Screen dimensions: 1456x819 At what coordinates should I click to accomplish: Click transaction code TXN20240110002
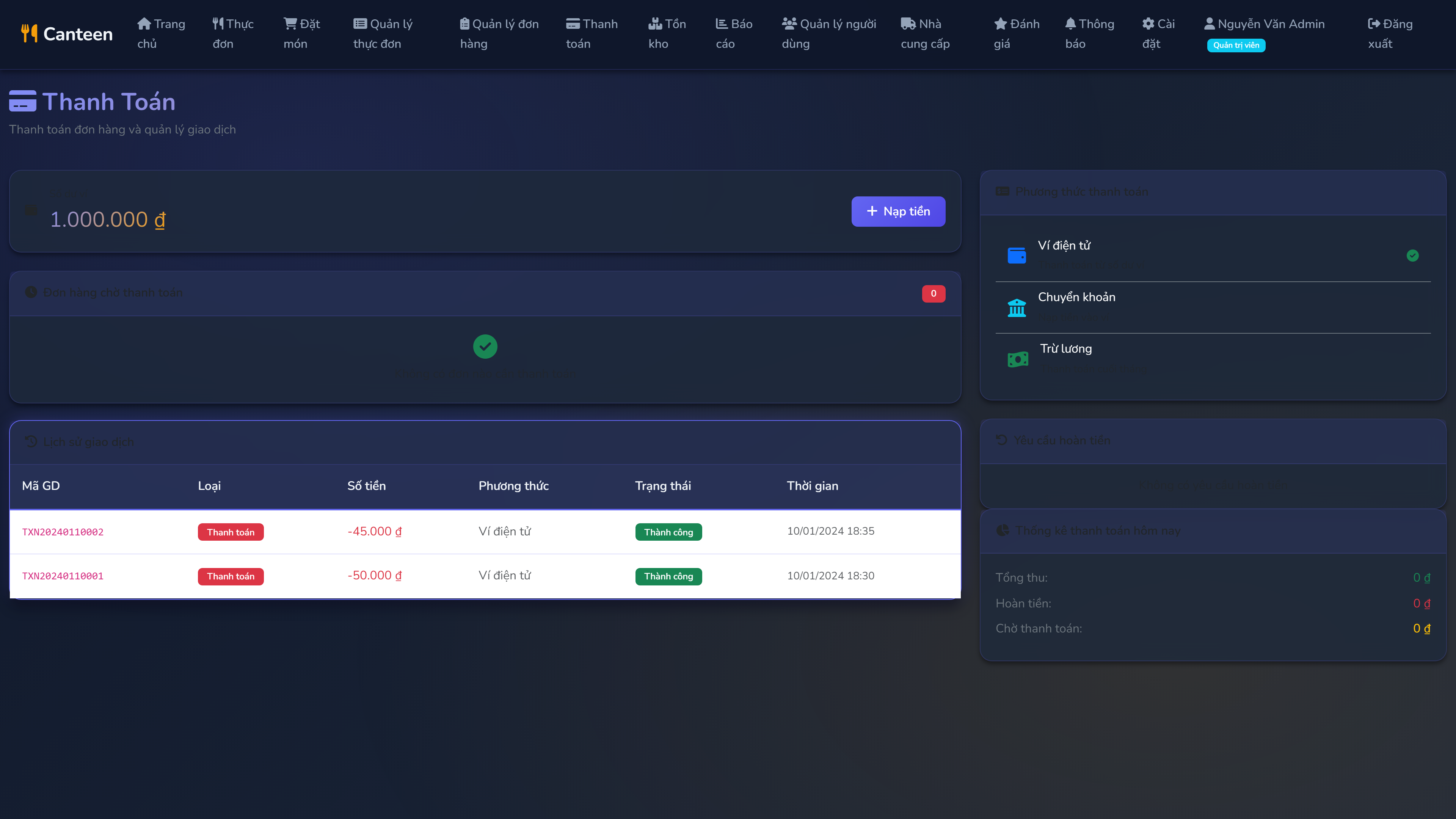pos(63,532)
